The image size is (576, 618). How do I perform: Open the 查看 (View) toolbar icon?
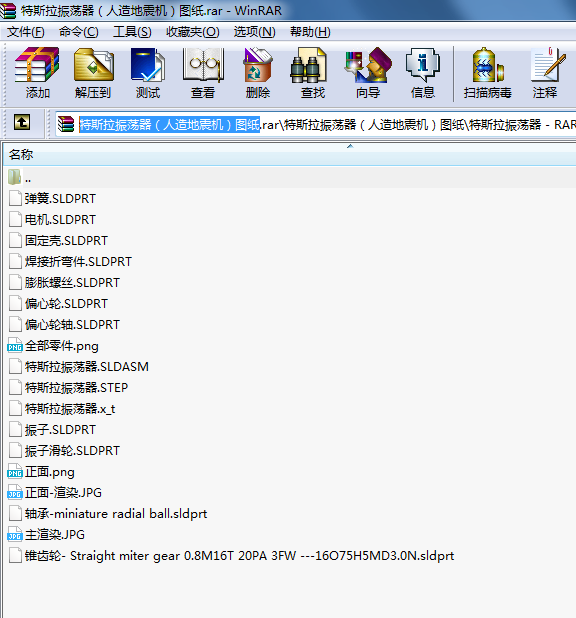(203, 65)
